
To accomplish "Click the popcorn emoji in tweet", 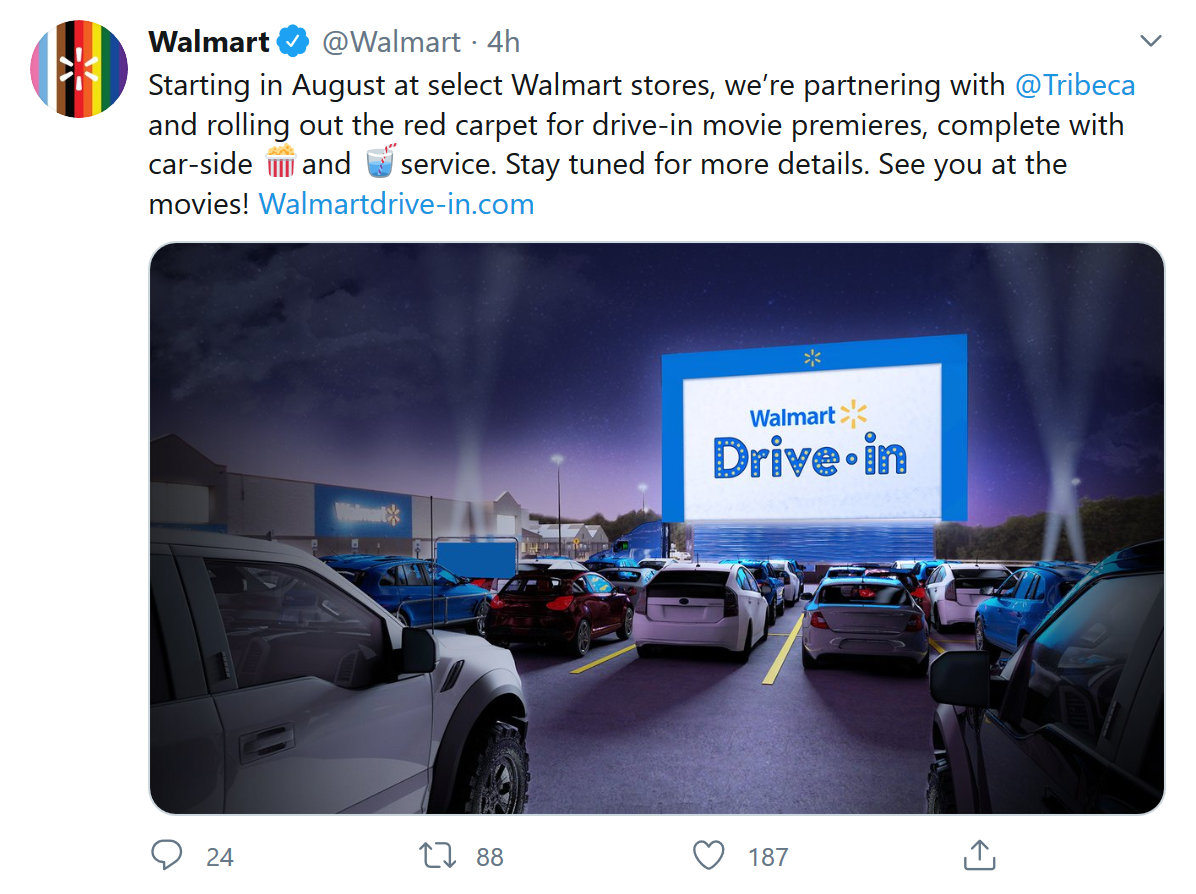I will tap(280, 162).
